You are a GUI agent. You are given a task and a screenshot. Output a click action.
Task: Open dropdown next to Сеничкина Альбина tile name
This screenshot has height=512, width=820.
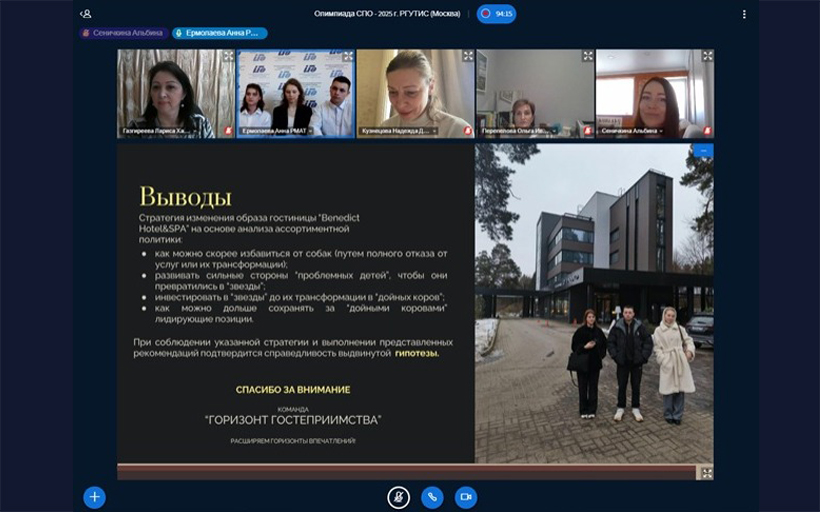661,131
